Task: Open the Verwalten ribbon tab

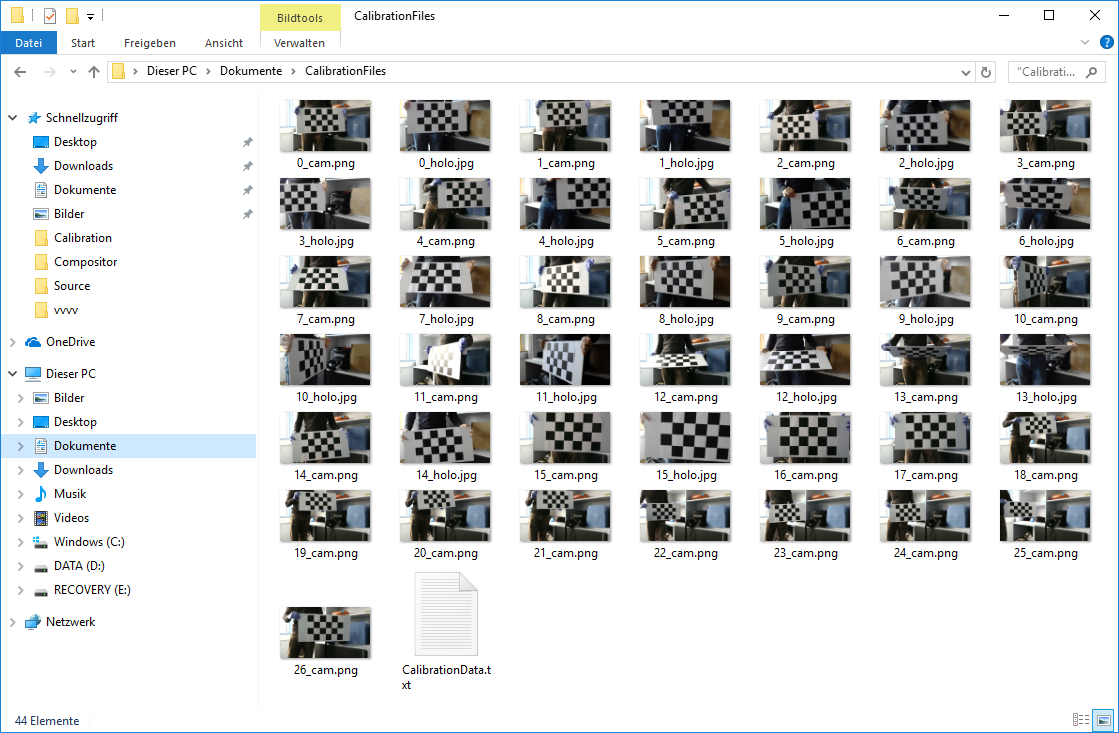Action: 299,43
